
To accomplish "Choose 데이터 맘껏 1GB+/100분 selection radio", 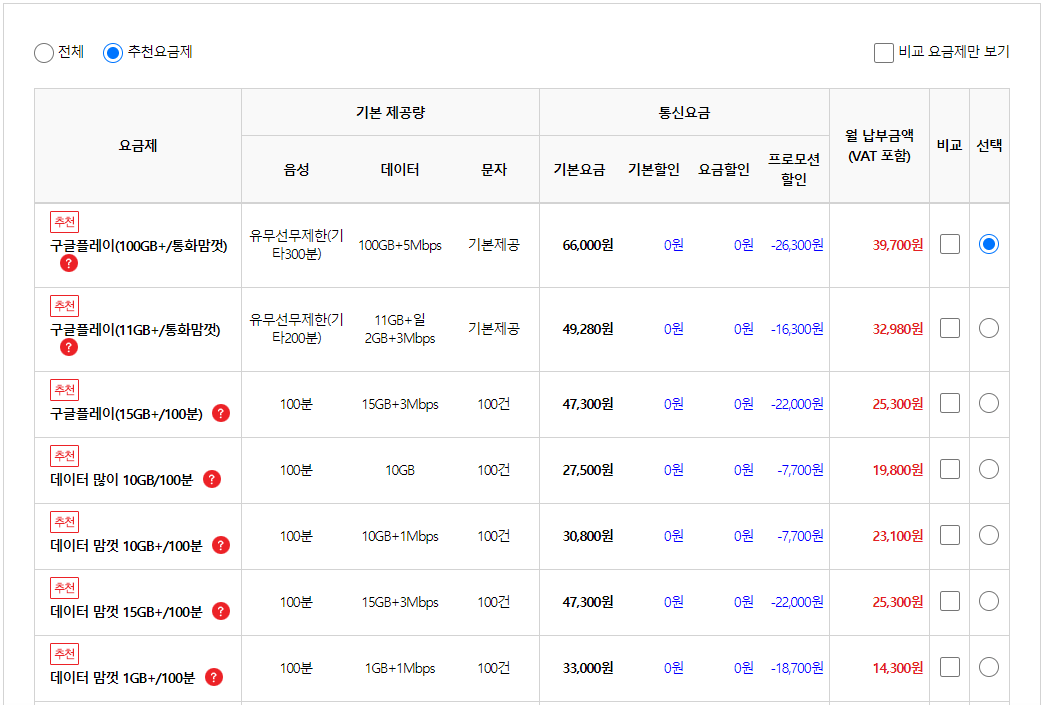I will coord(988,667).
